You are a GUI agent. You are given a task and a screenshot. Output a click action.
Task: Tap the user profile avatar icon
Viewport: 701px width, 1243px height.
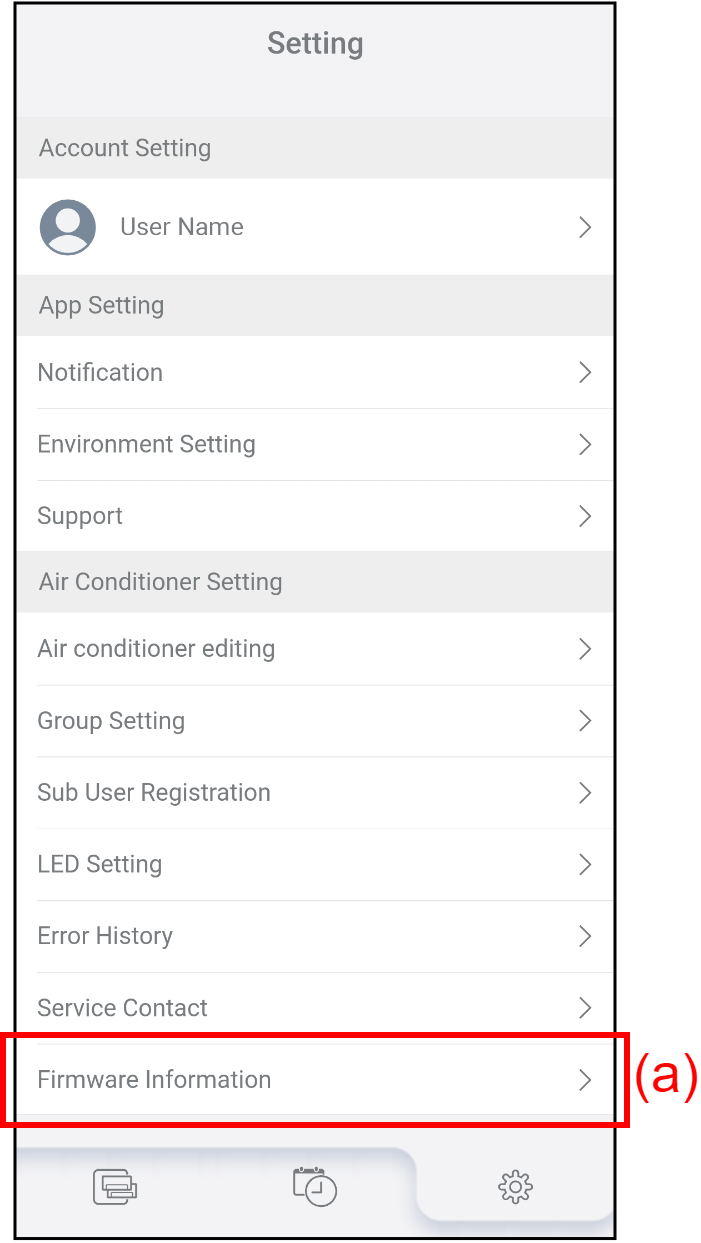(68, 227)
